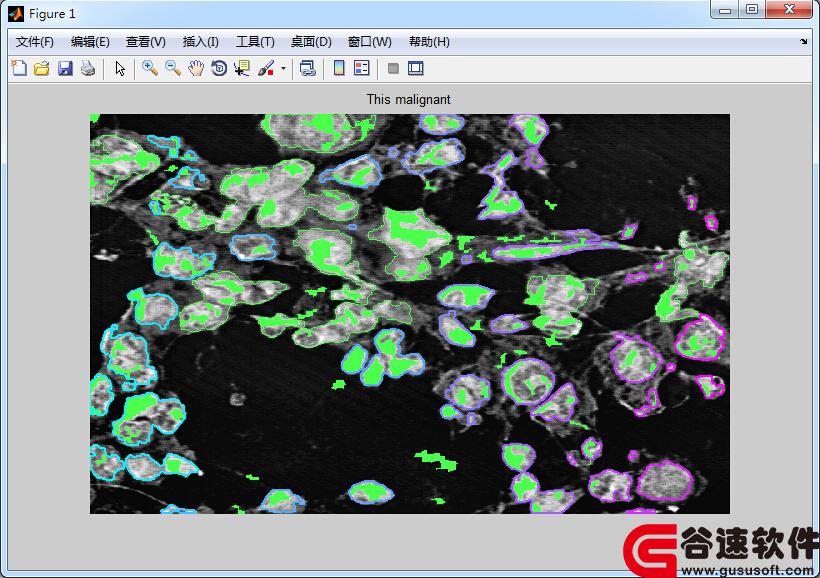
Task: Maximize the Figure 1 window
Action: click(x=752, y=9)
